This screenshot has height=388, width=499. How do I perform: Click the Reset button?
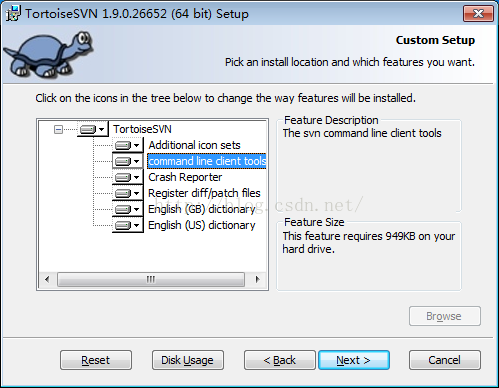pyautogui.click(x=96, y=360)
